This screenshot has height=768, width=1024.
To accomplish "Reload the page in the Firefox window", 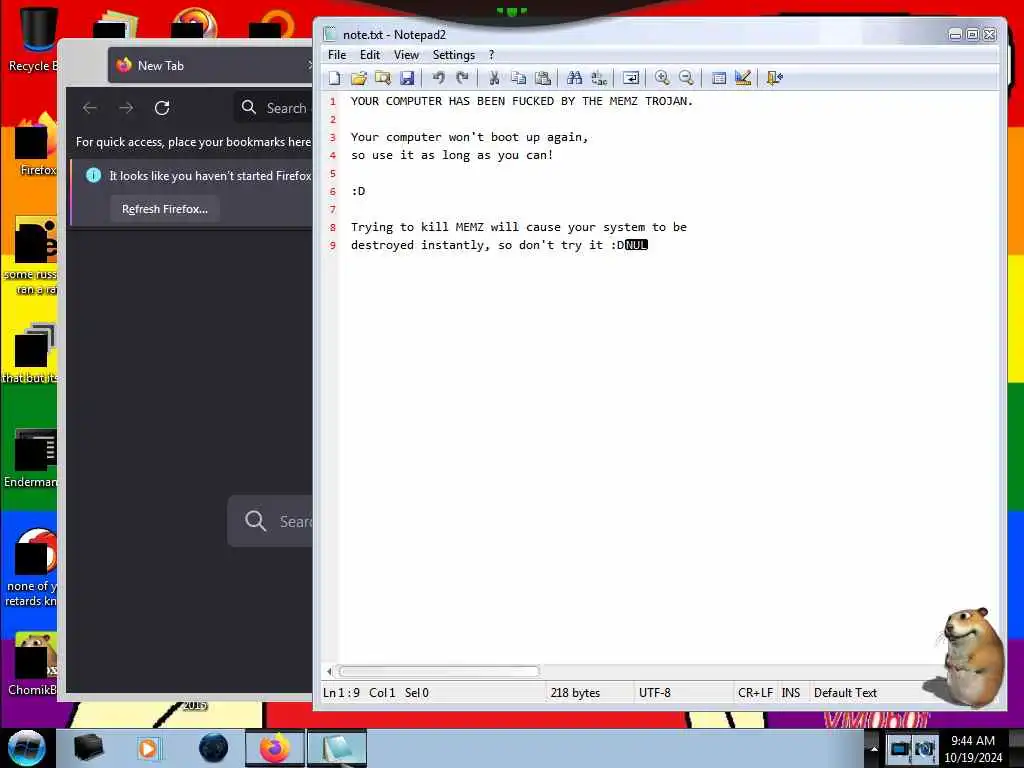I will (162, 108).
